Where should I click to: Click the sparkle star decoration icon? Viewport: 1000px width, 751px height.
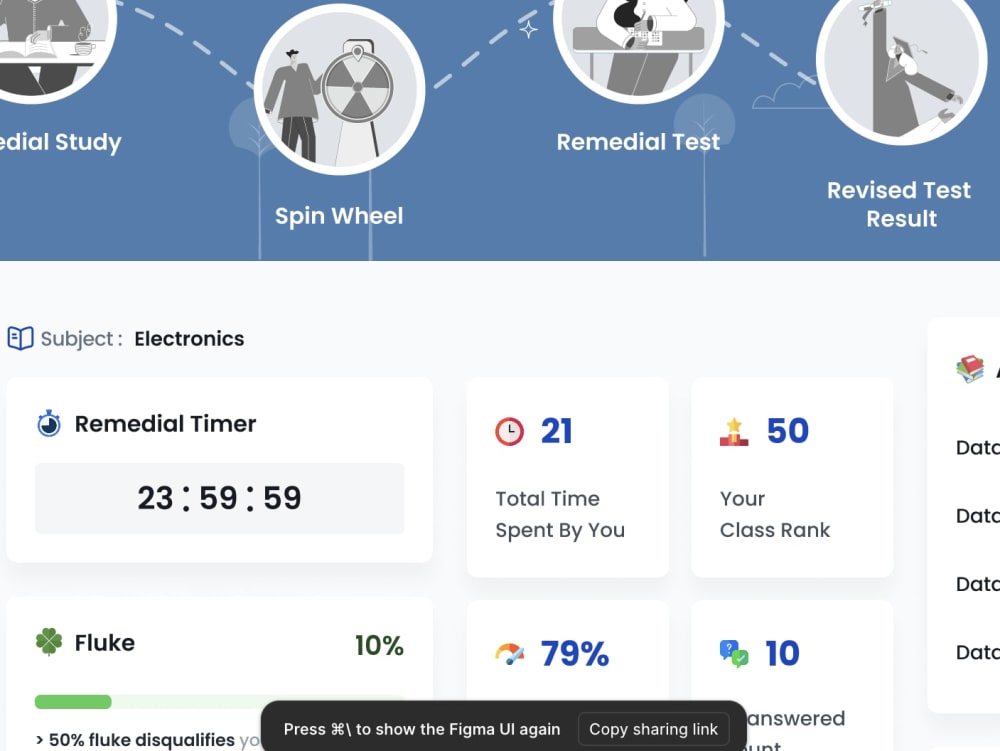point(528,29)
